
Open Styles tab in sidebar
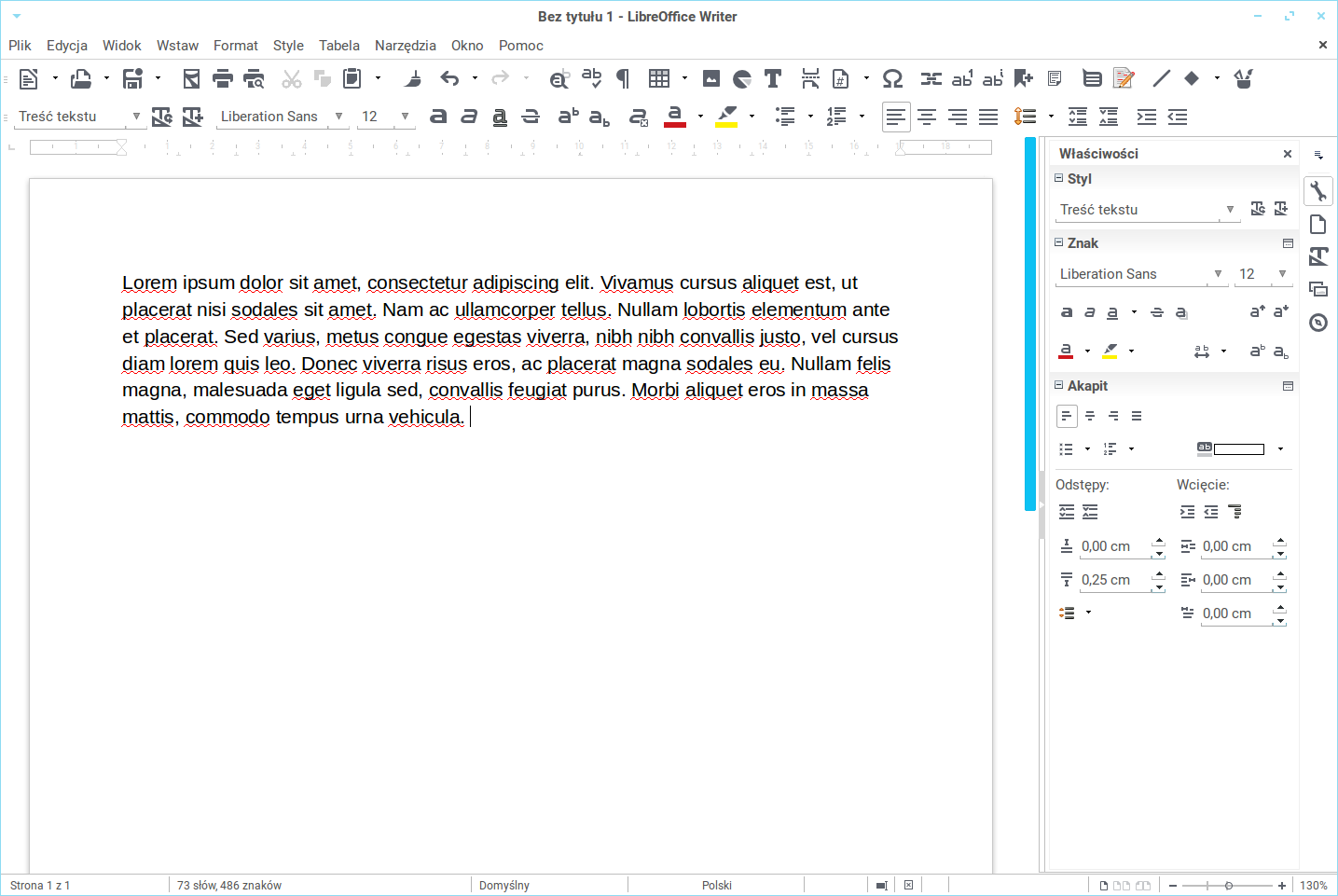point(1318,256)
